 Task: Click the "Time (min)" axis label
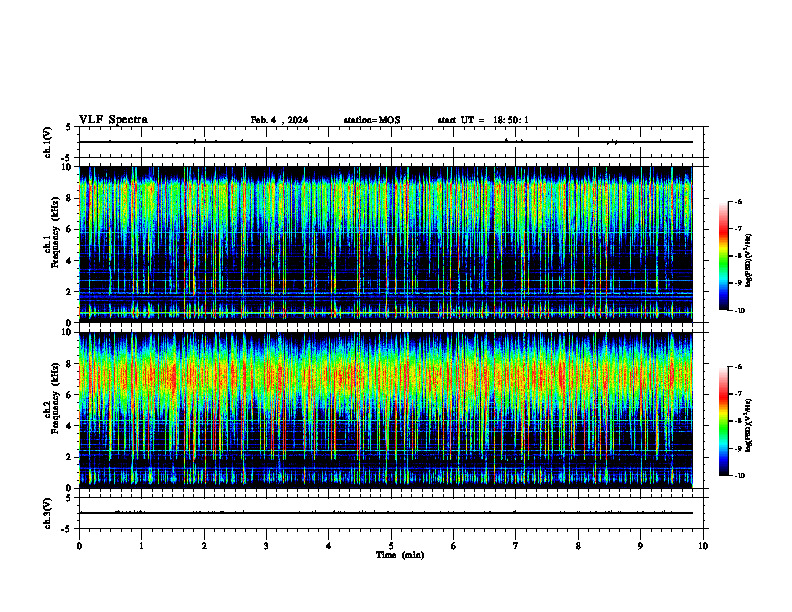pos(400,555)
